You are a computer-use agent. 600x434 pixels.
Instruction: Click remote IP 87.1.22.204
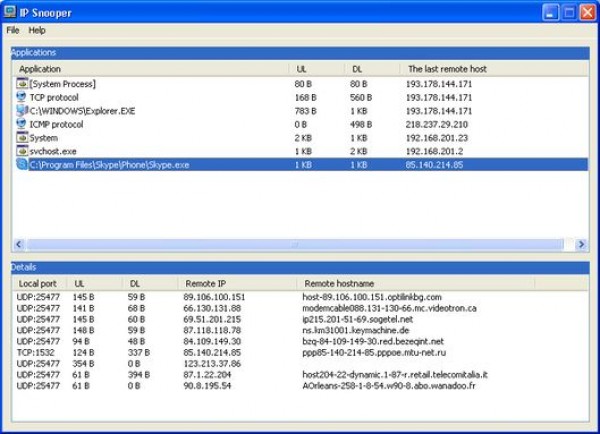coord(207,375)
